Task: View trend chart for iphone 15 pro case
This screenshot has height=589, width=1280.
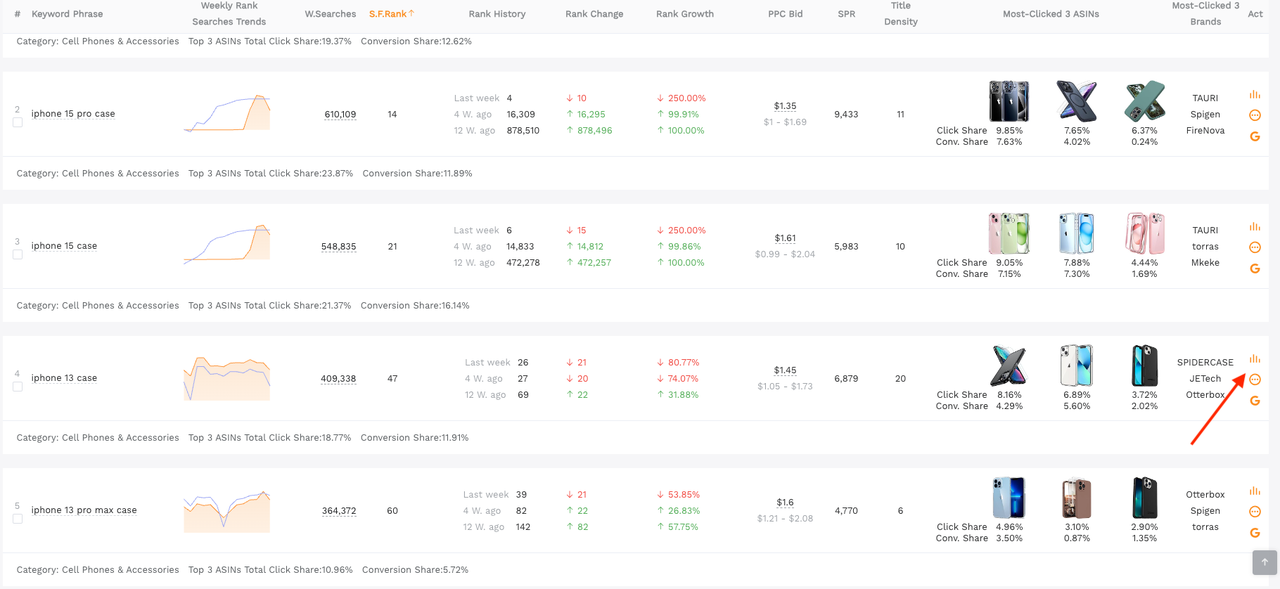Action: pos(227,114)
